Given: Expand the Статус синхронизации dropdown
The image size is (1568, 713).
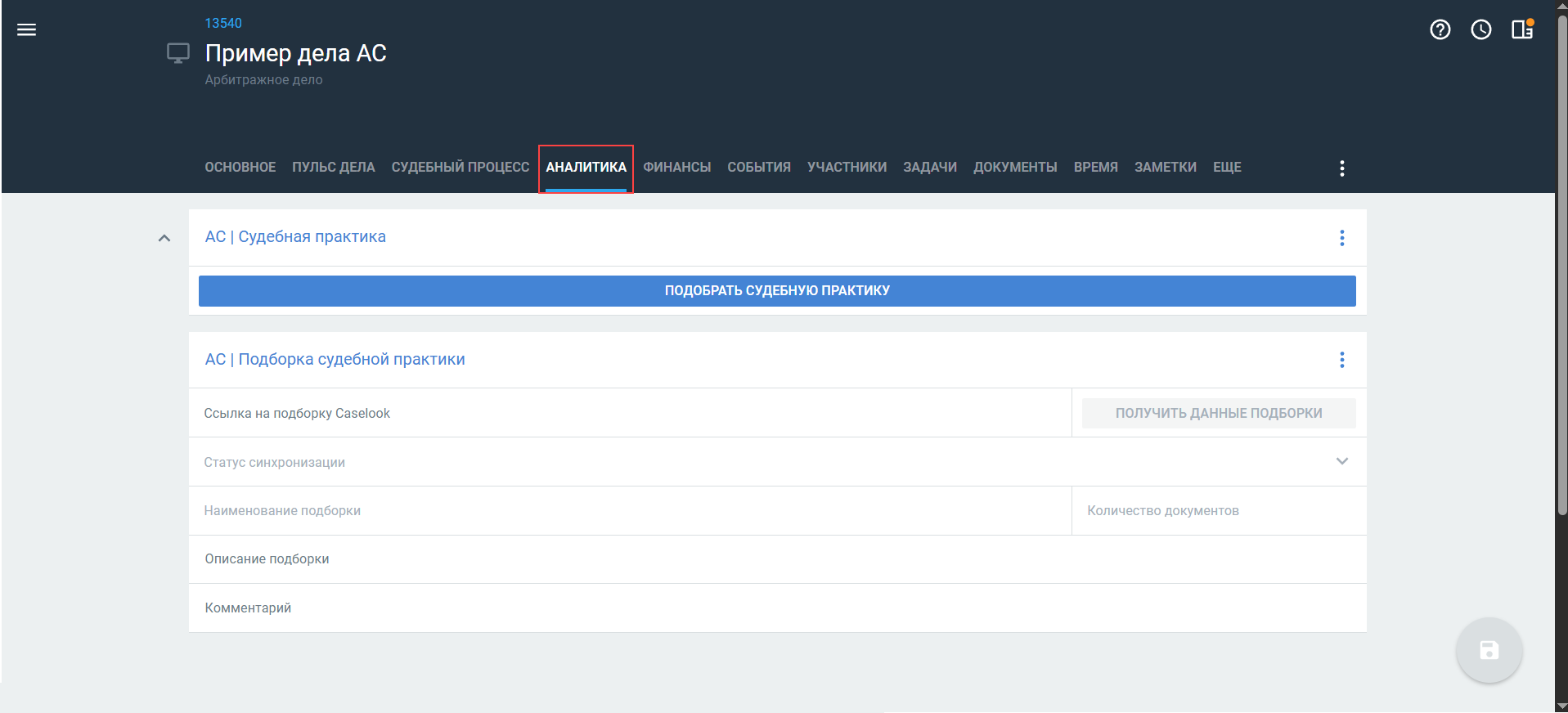Looking at the screenshot, I should pyautogui.click(x=1341, y=461).
